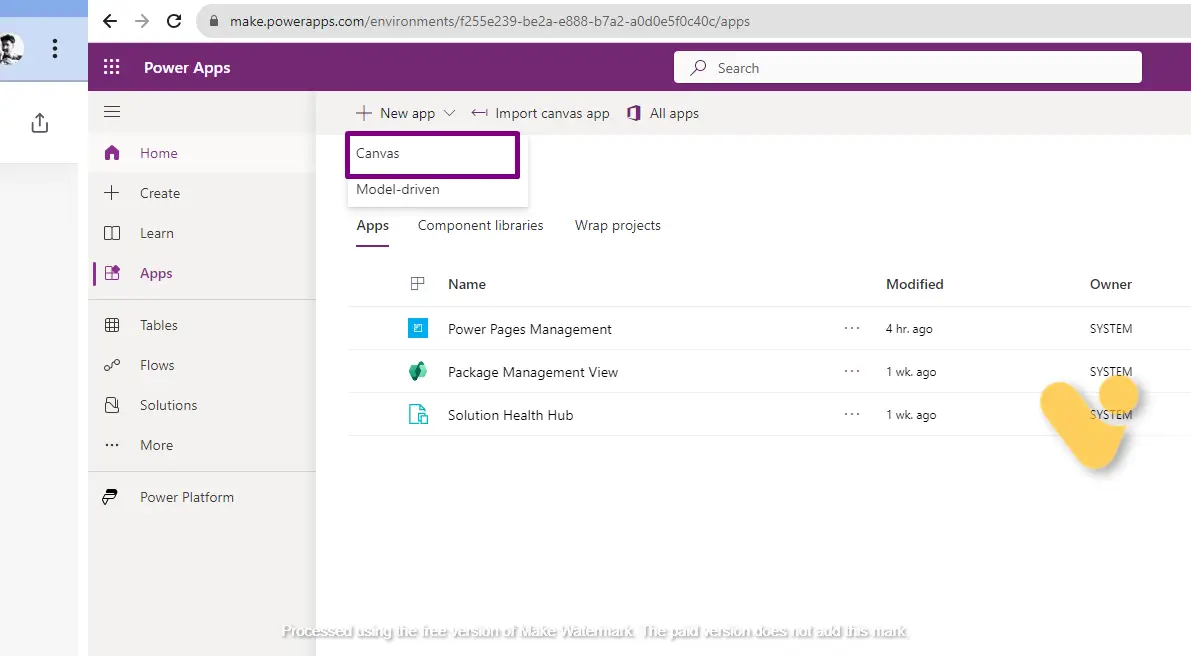The image size is (1191, 656).
Task: Click the browser address bar URL
Action: [x=490, y=21]
